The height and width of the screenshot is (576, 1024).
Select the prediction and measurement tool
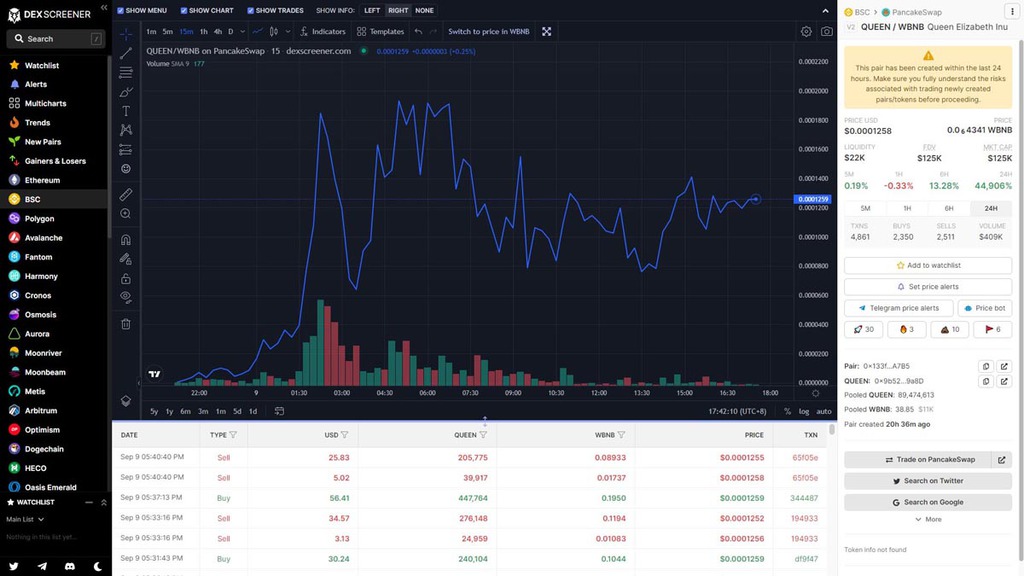click(126, 150)
